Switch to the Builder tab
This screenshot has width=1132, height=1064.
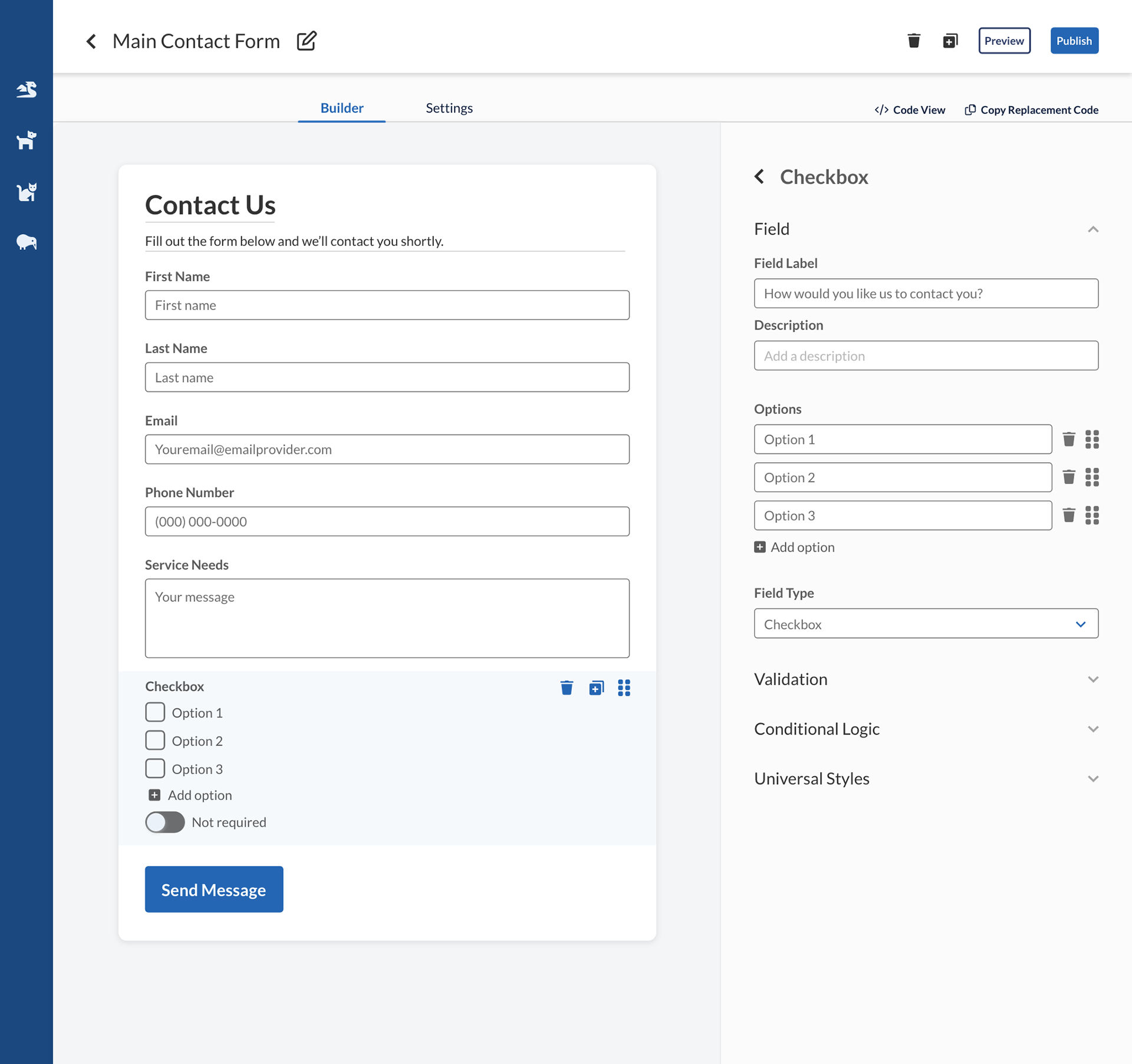342,108
